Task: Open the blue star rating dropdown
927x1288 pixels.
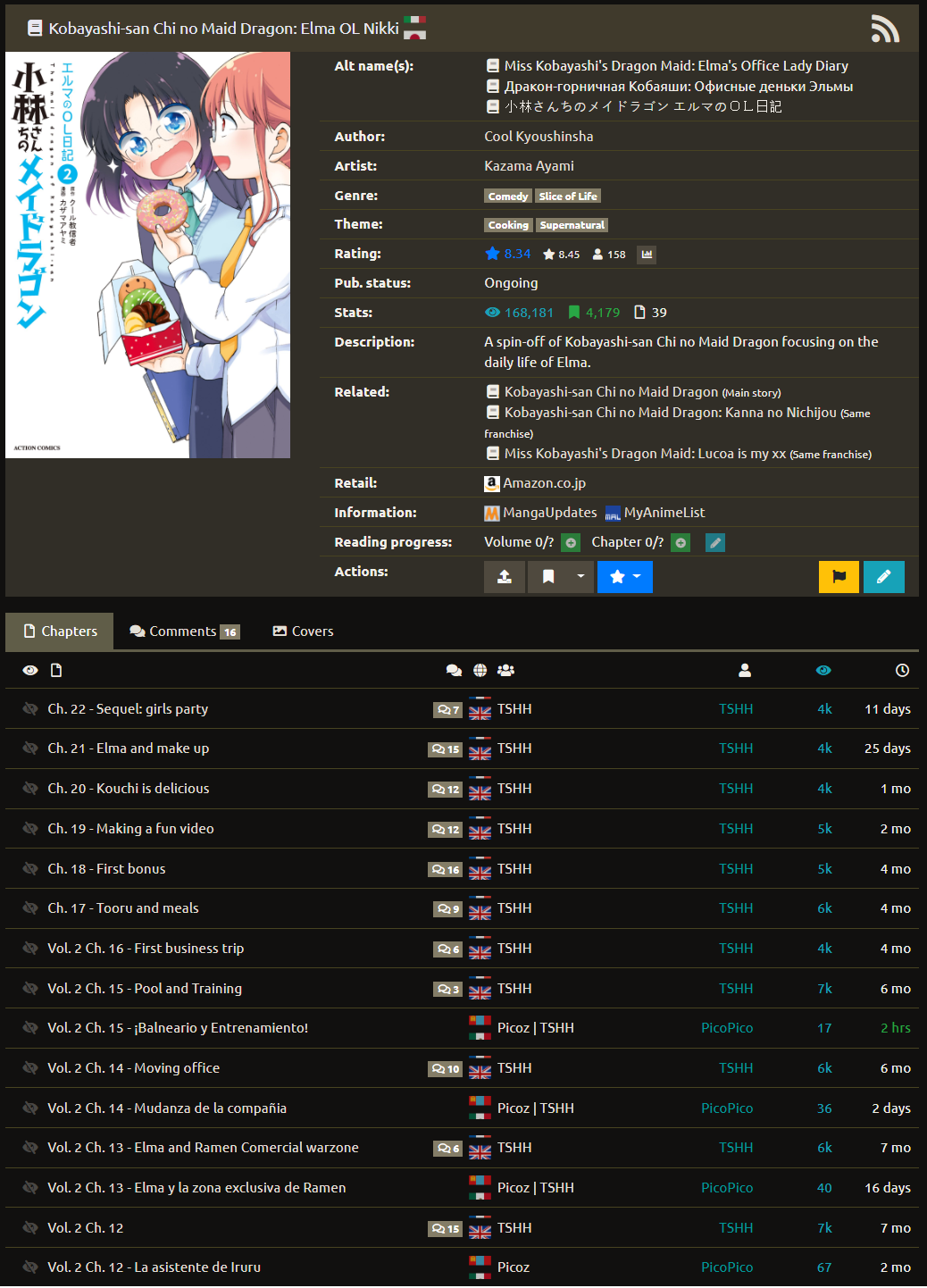Action: click(x=625, y=577)
